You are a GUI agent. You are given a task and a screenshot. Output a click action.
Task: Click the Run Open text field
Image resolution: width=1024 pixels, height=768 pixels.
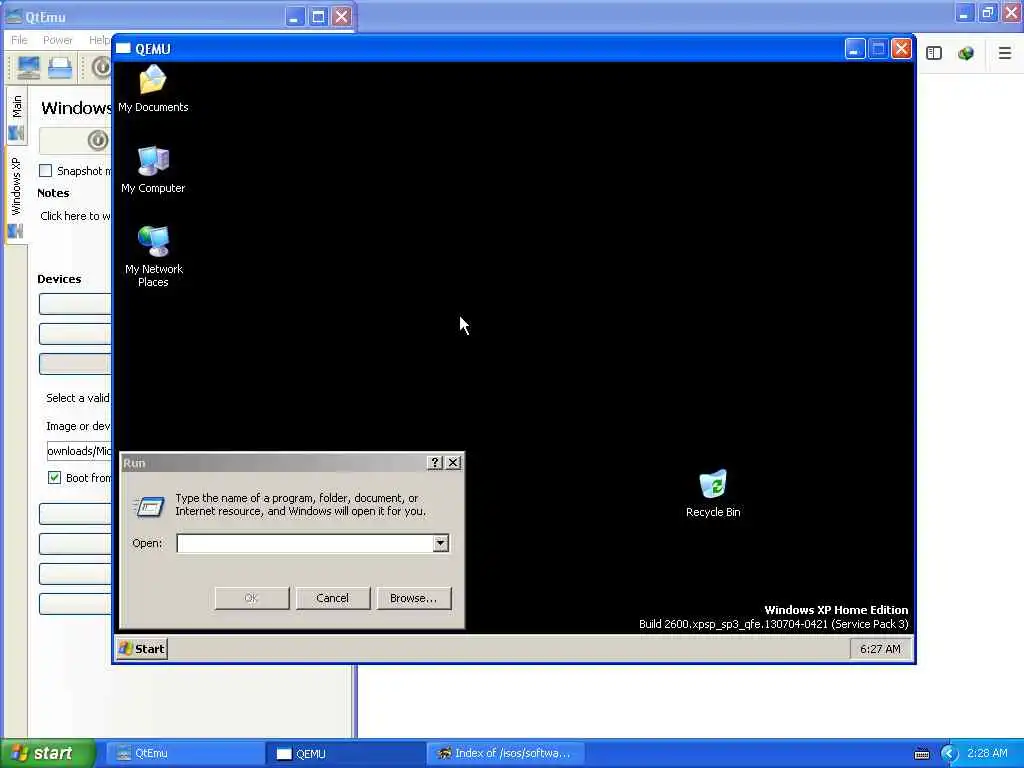pyautogui.click(x=305, y=543)
